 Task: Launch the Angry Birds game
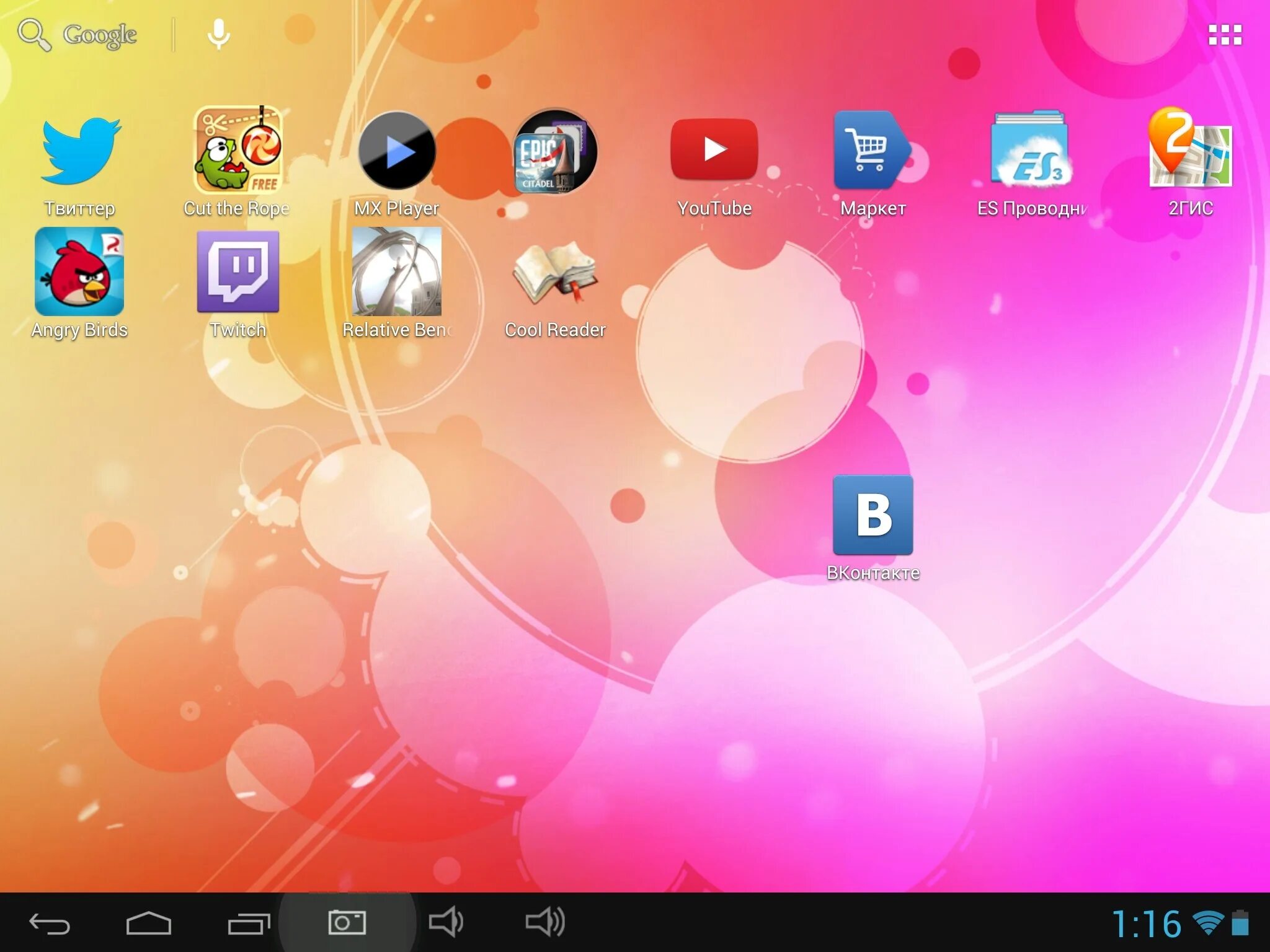pos(79,272)
